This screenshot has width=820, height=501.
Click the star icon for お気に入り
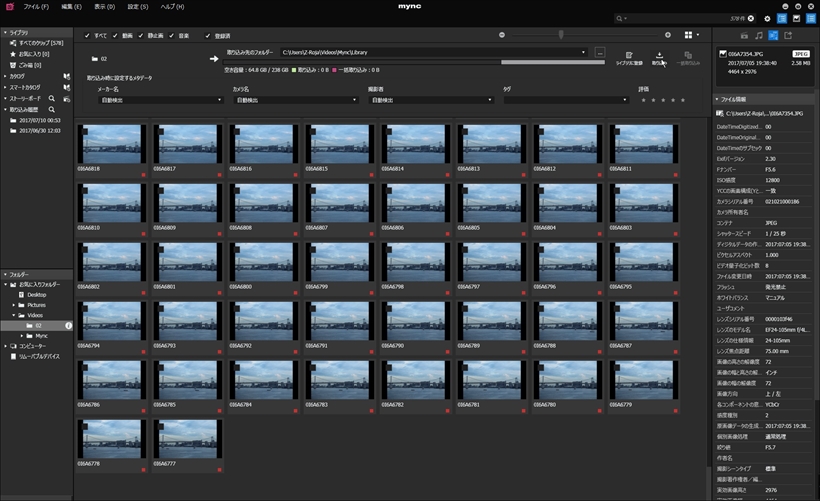click(13, 54)
